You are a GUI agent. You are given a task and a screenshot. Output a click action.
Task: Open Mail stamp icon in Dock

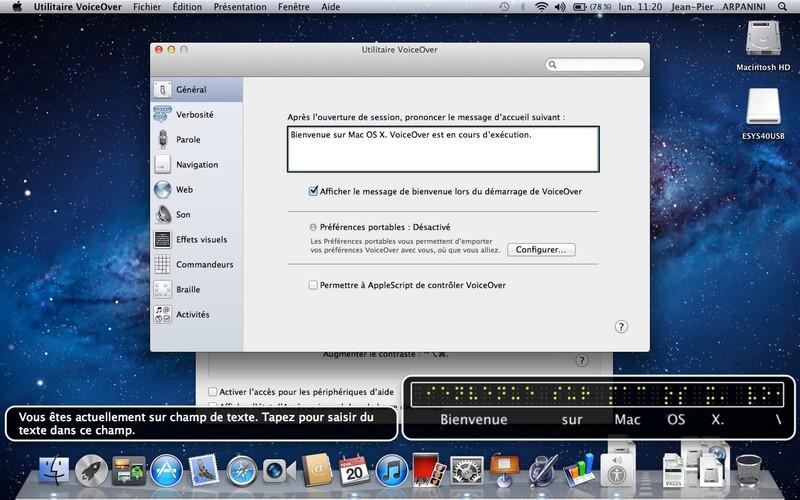pos(204,470)
